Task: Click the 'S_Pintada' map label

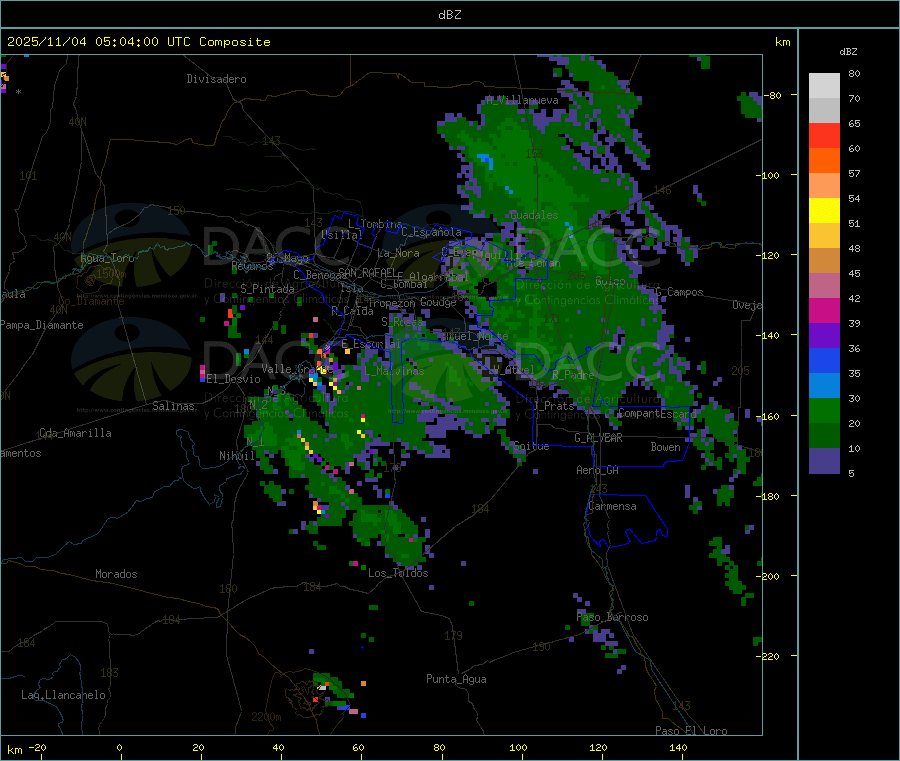Action: (x=267, y=289)
